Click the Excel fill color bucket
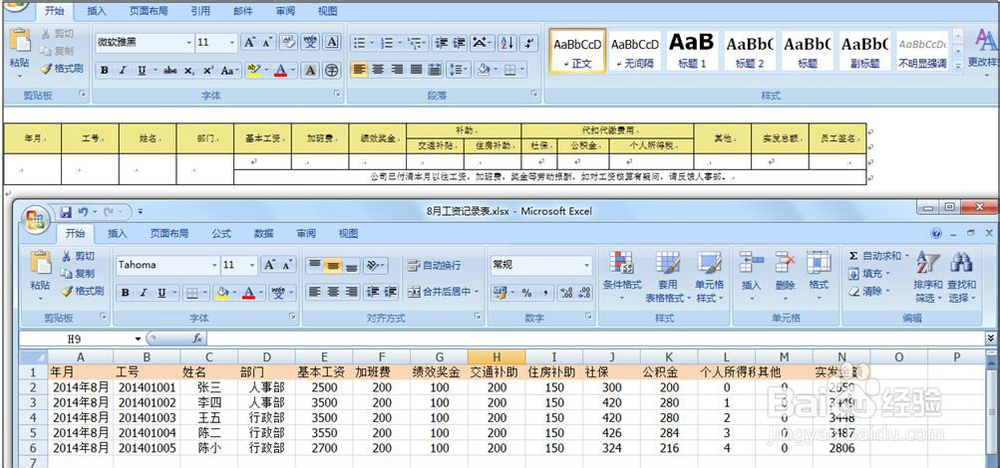This screenshot has height=468, width=1000. click(222, 293)
